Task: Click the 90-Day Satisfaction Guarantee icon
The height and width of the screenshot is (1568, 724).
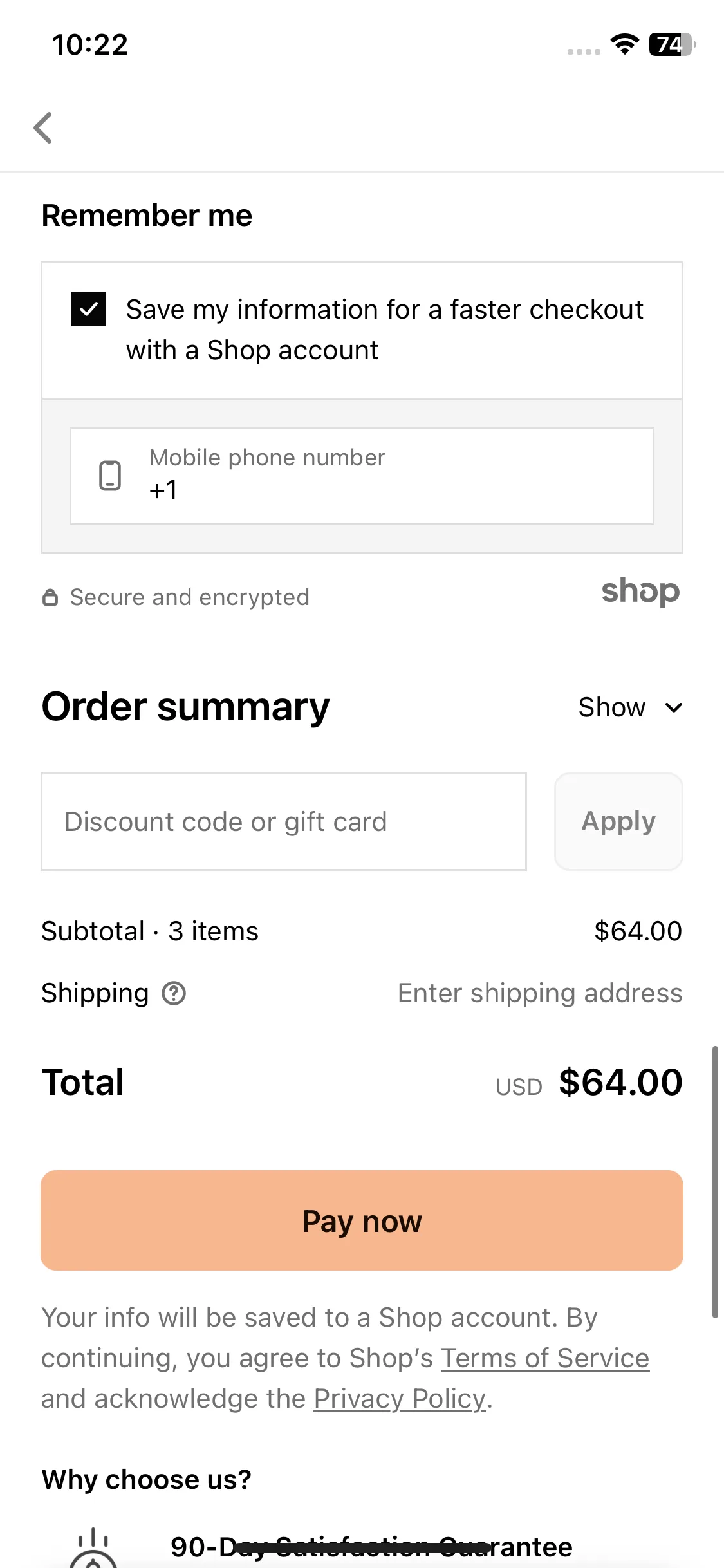Action: pos(93,1548)
